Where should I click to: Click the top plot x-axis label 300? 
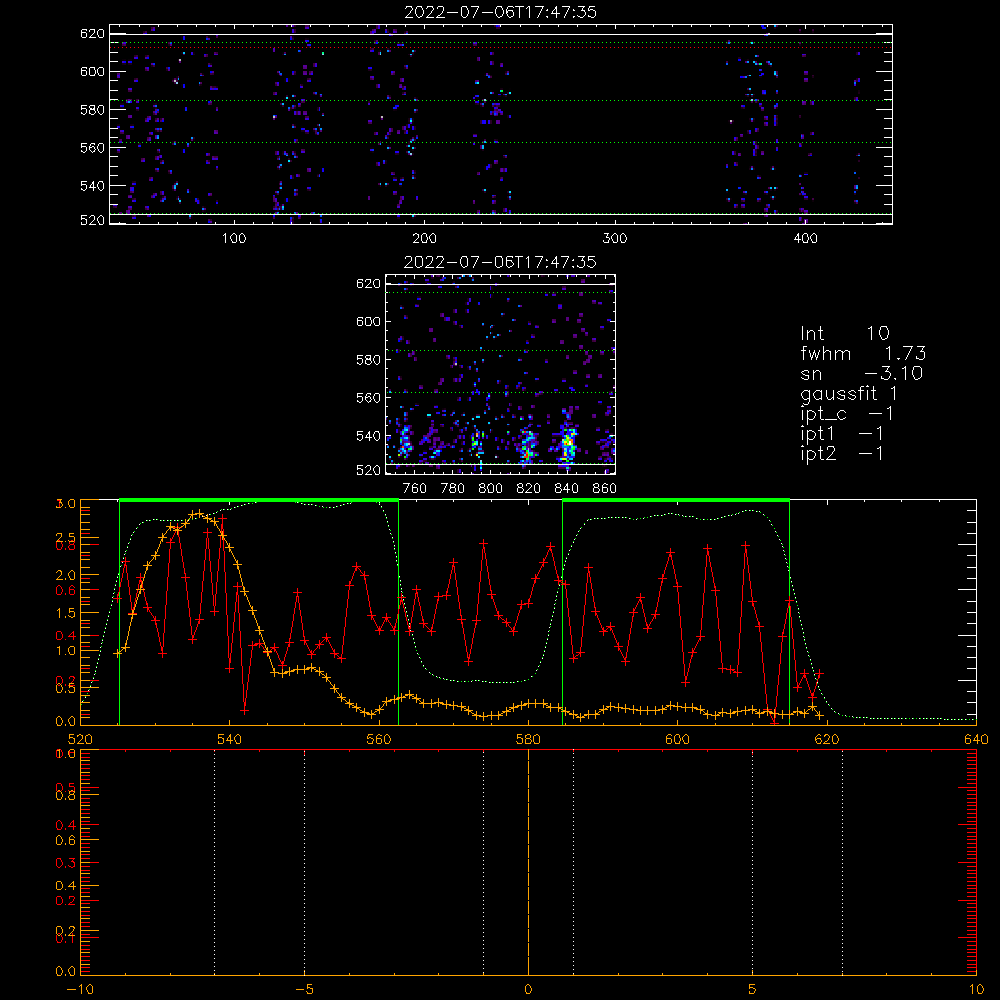[x=615, y=239]
